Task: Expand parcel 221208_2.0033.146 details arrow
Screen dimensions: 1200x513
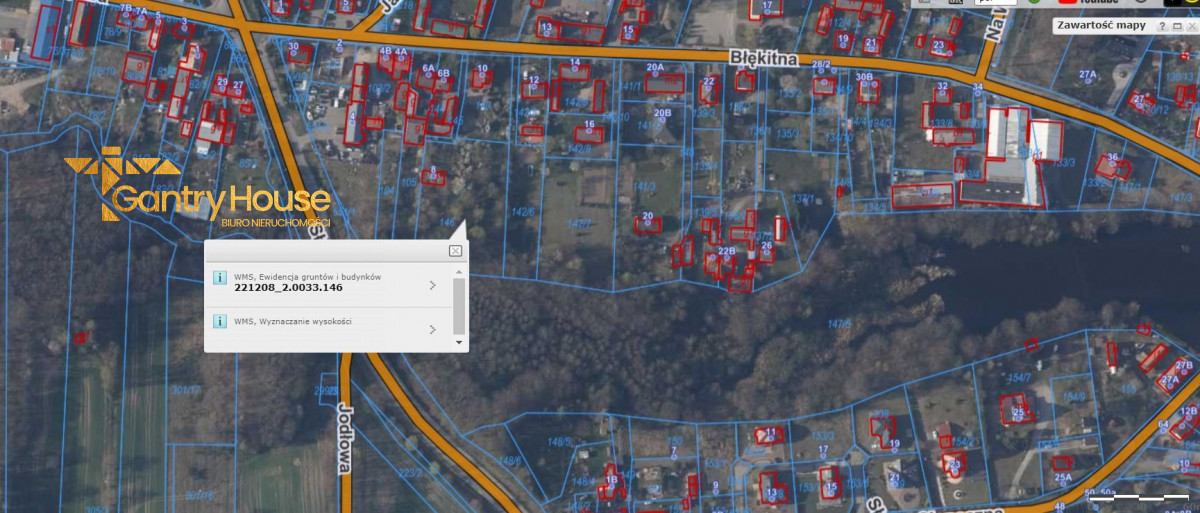Action: (x=432, y=285)
